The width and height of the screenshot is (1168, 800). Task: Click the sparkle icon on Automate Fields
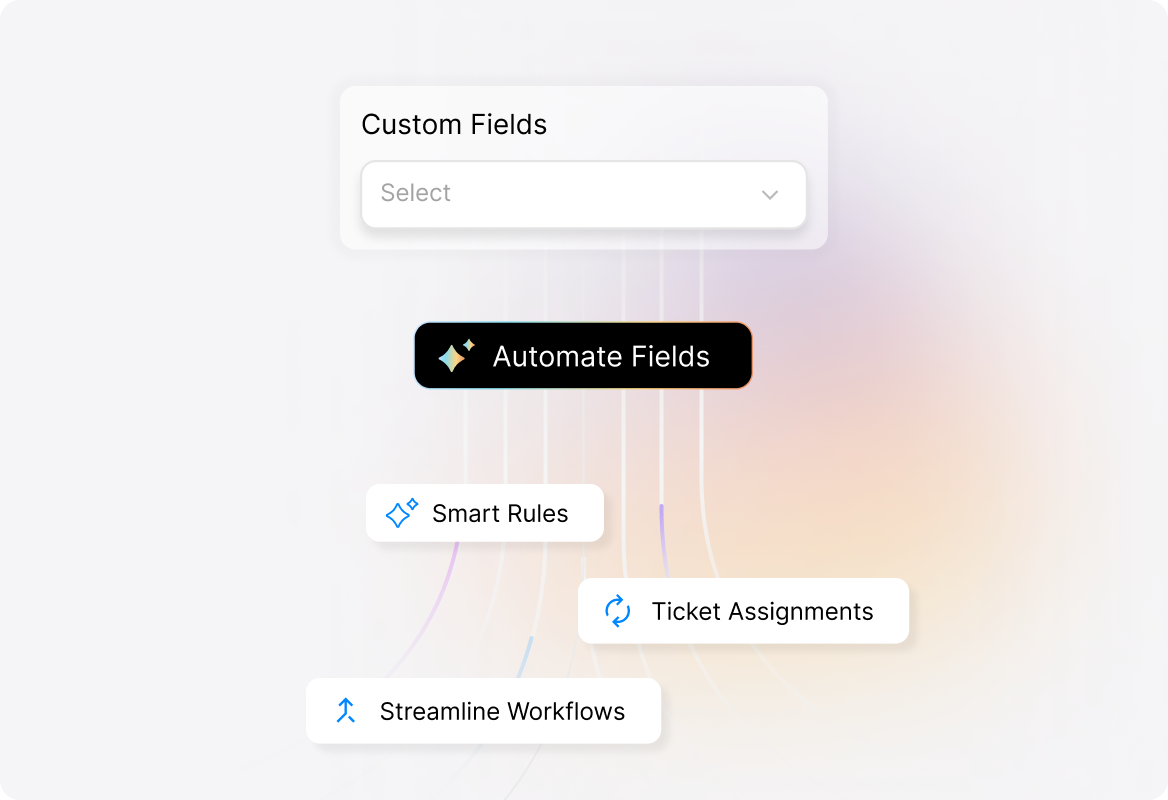point(453,355)
